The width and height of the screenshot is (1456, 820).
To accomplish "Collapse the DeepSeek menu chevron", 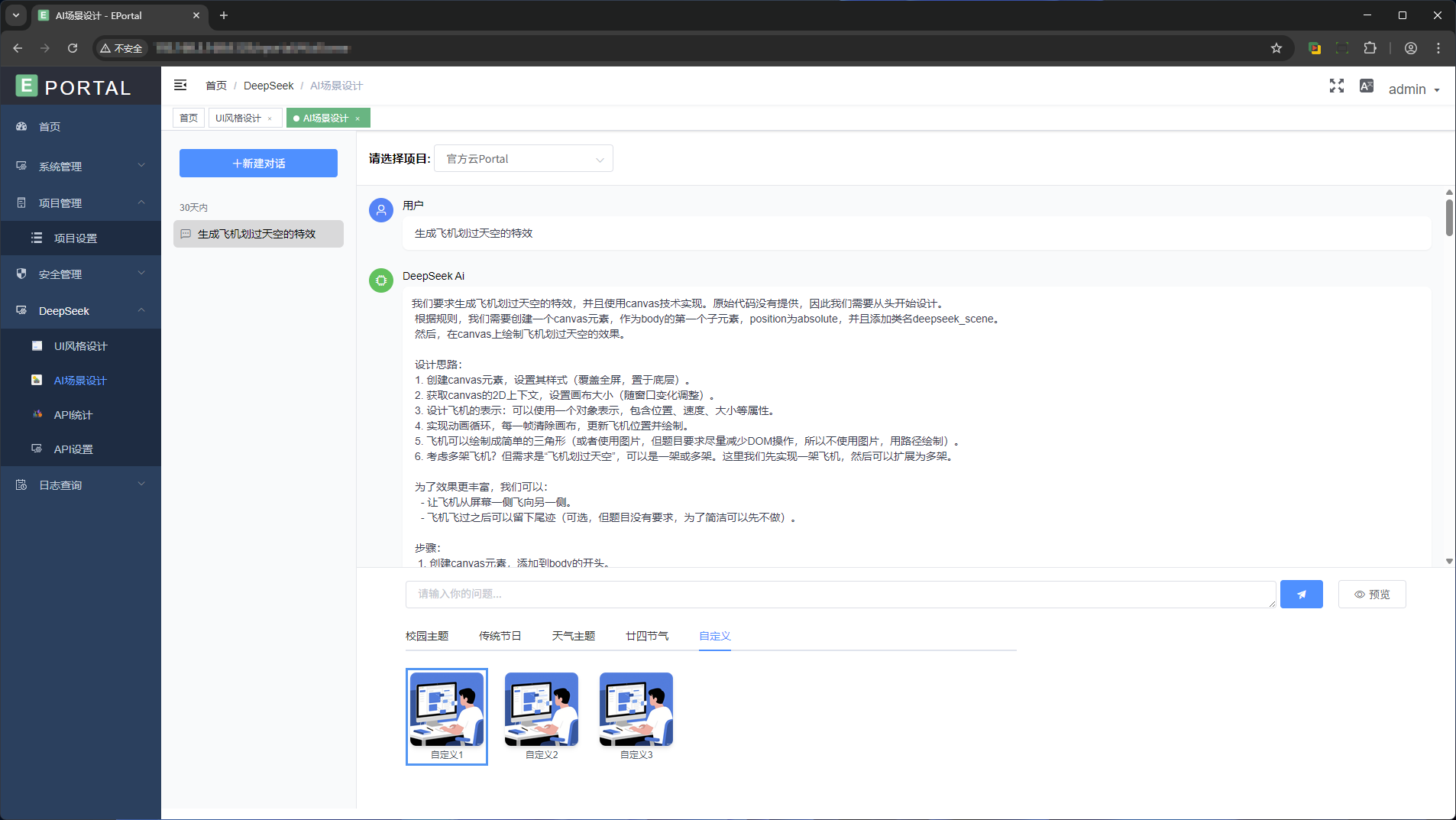I will click(x=141, y=310).
